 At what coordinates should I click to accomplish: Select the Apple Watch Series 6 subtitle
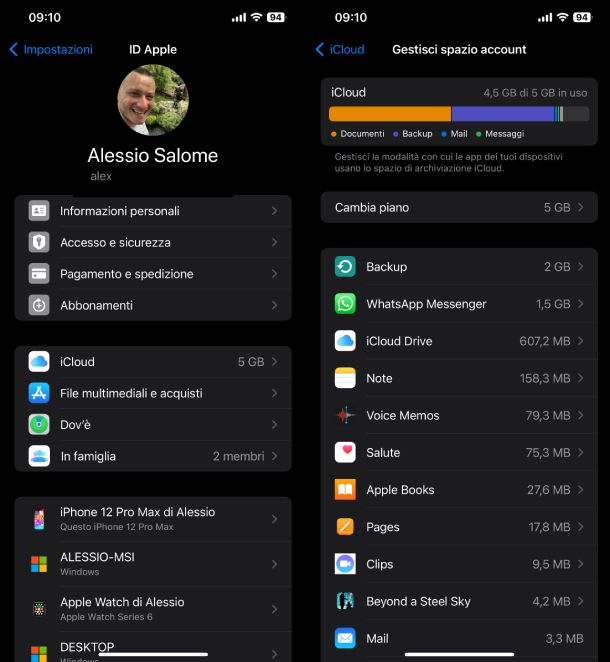click(106, 617)
